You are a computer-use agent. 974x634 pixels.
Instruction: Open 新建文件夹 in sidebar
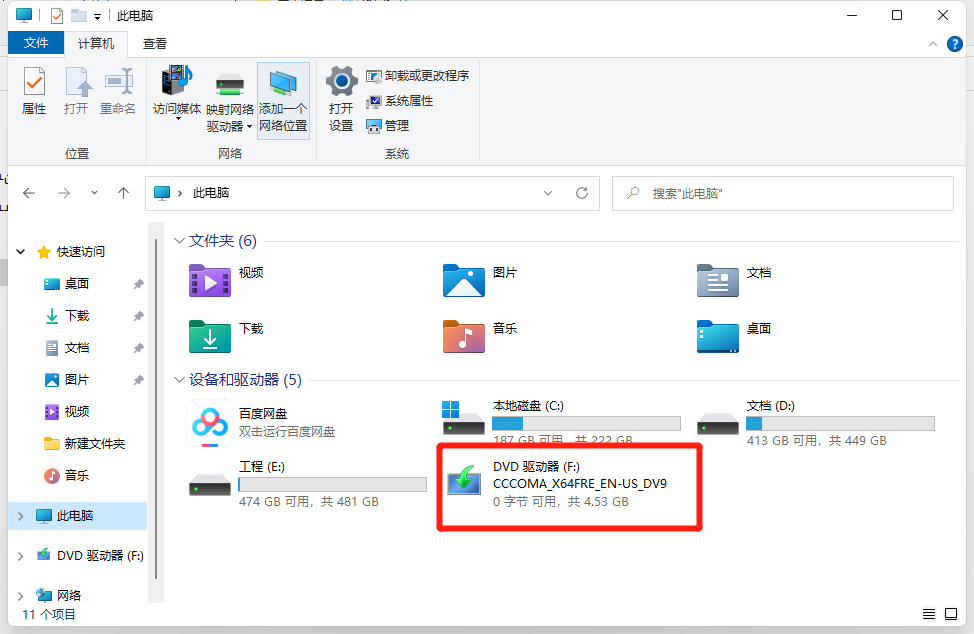coord(84,443)
